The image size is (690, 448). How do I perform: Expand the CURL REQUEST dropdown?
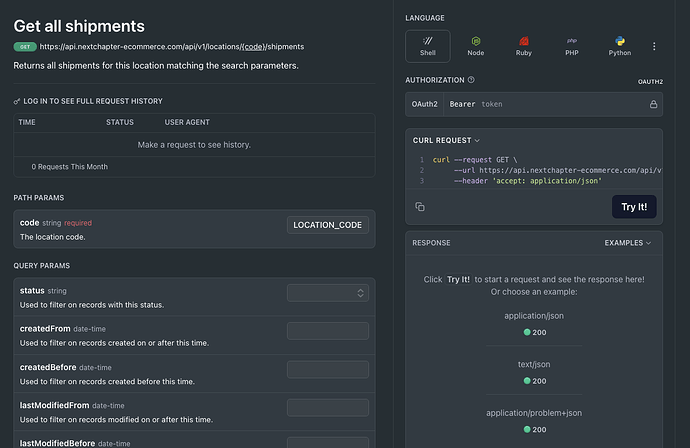click(x=446, y=140)
